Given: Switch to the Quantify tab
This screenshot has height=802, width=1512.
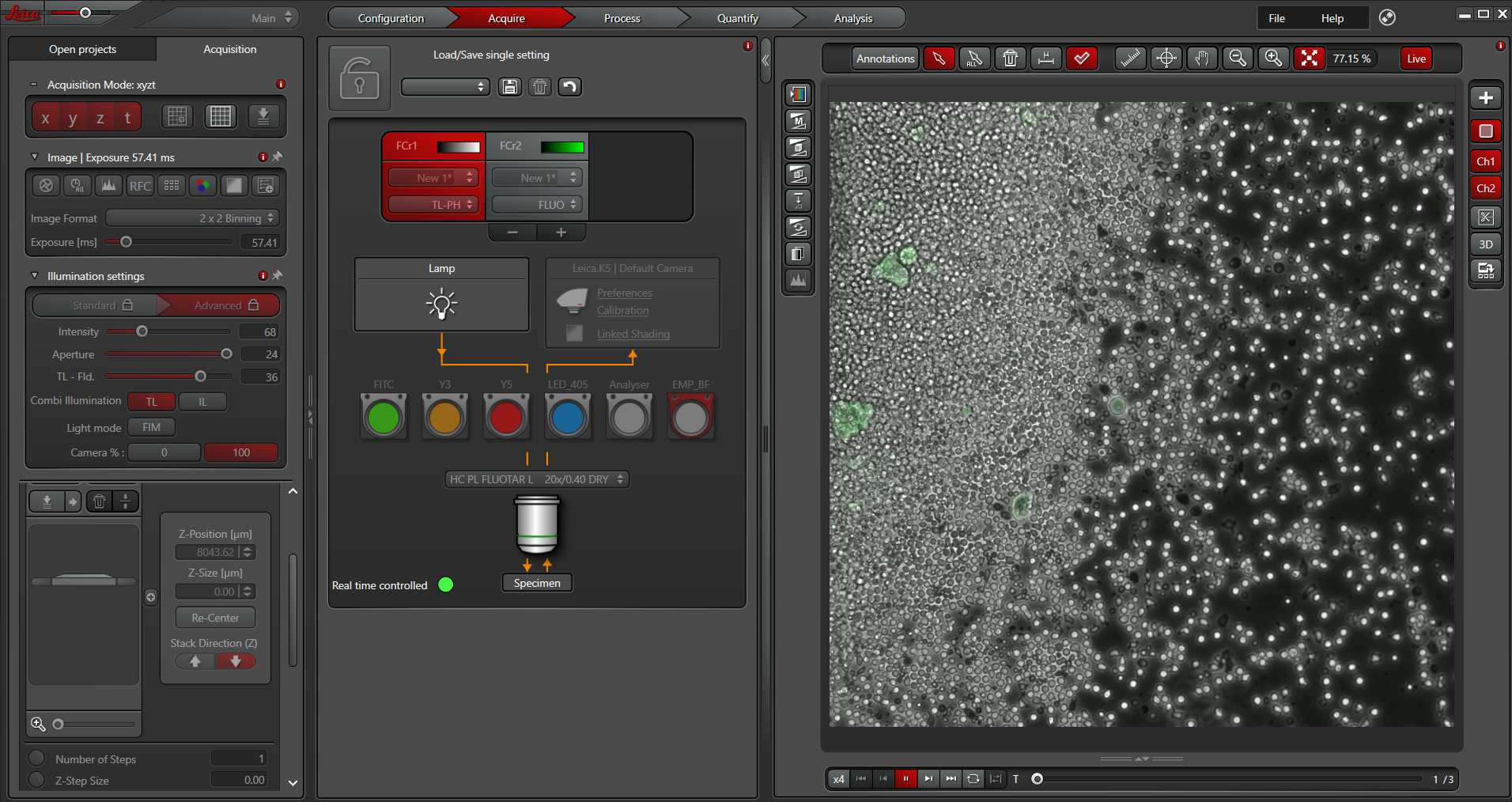Looking at the screenshot, I should (x=737, y=18).
